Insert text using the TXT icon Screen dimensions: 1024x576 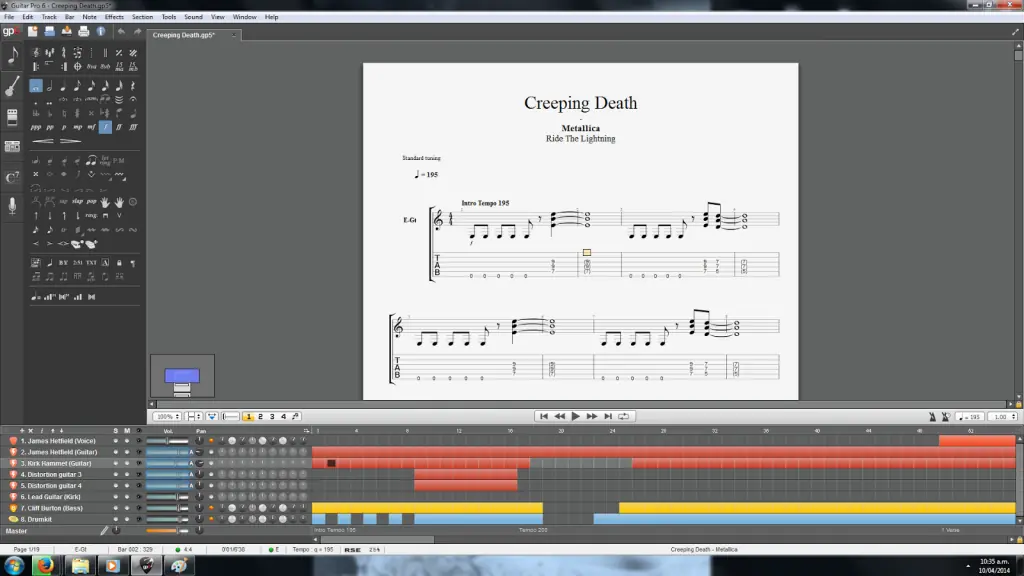pyautogui.click(x=91, y=263)
